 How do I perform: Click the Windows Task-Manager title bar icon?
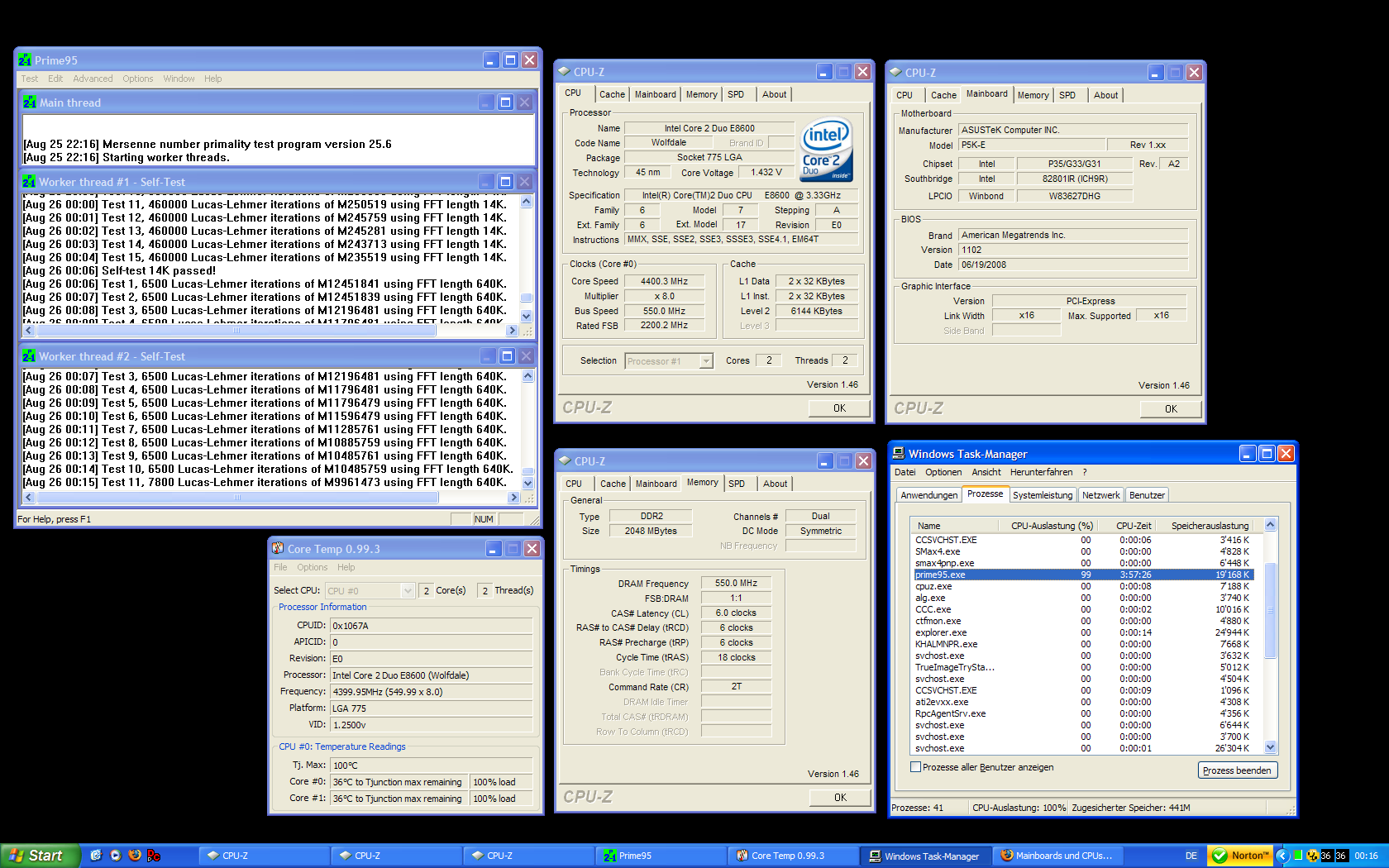(x=899, y=454)
